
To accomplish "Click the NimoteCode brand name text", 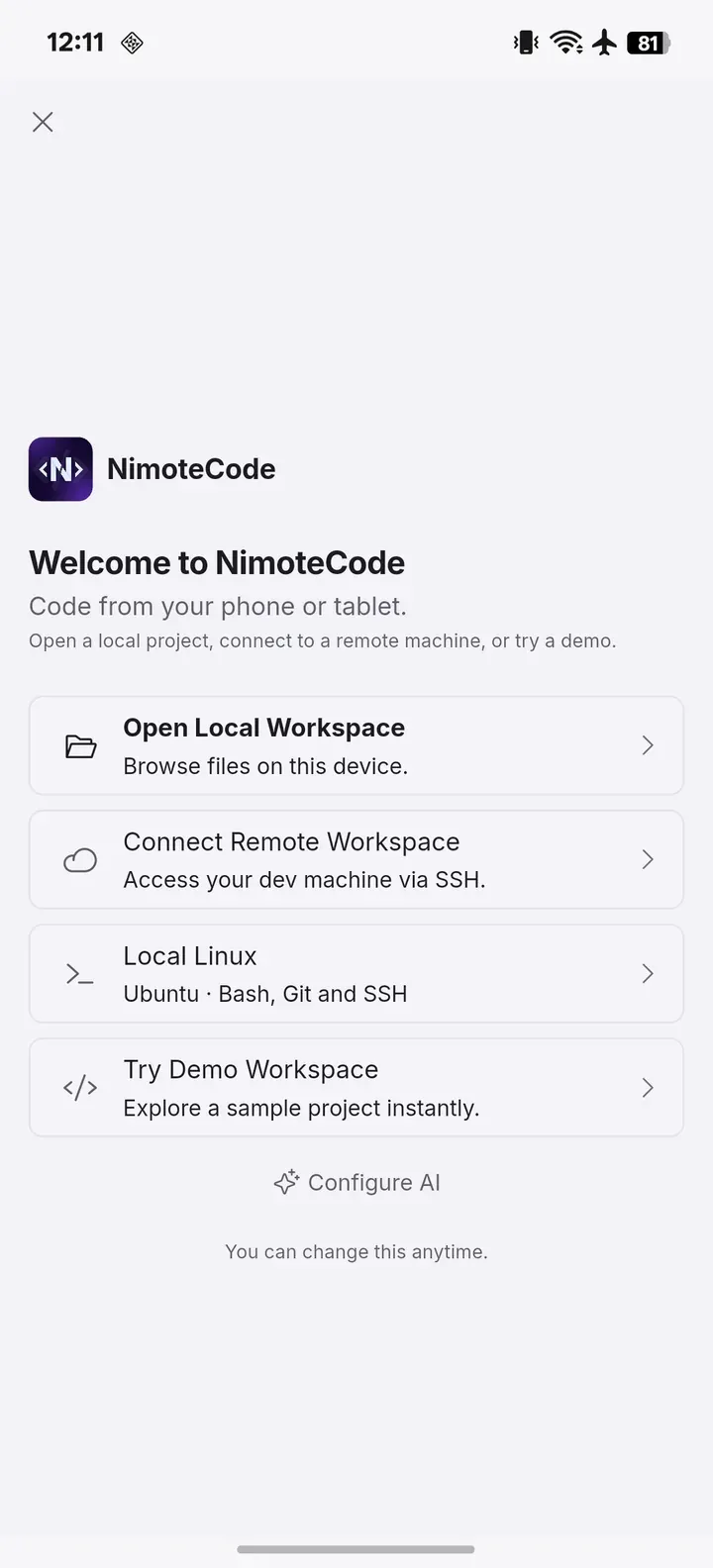I will [x=191, y=469].
